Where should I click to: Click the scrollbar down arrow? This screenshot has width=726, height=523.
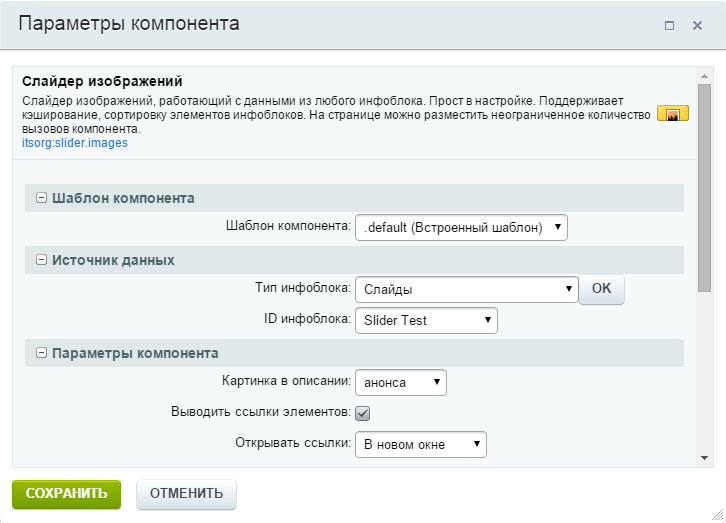(705, 457)
